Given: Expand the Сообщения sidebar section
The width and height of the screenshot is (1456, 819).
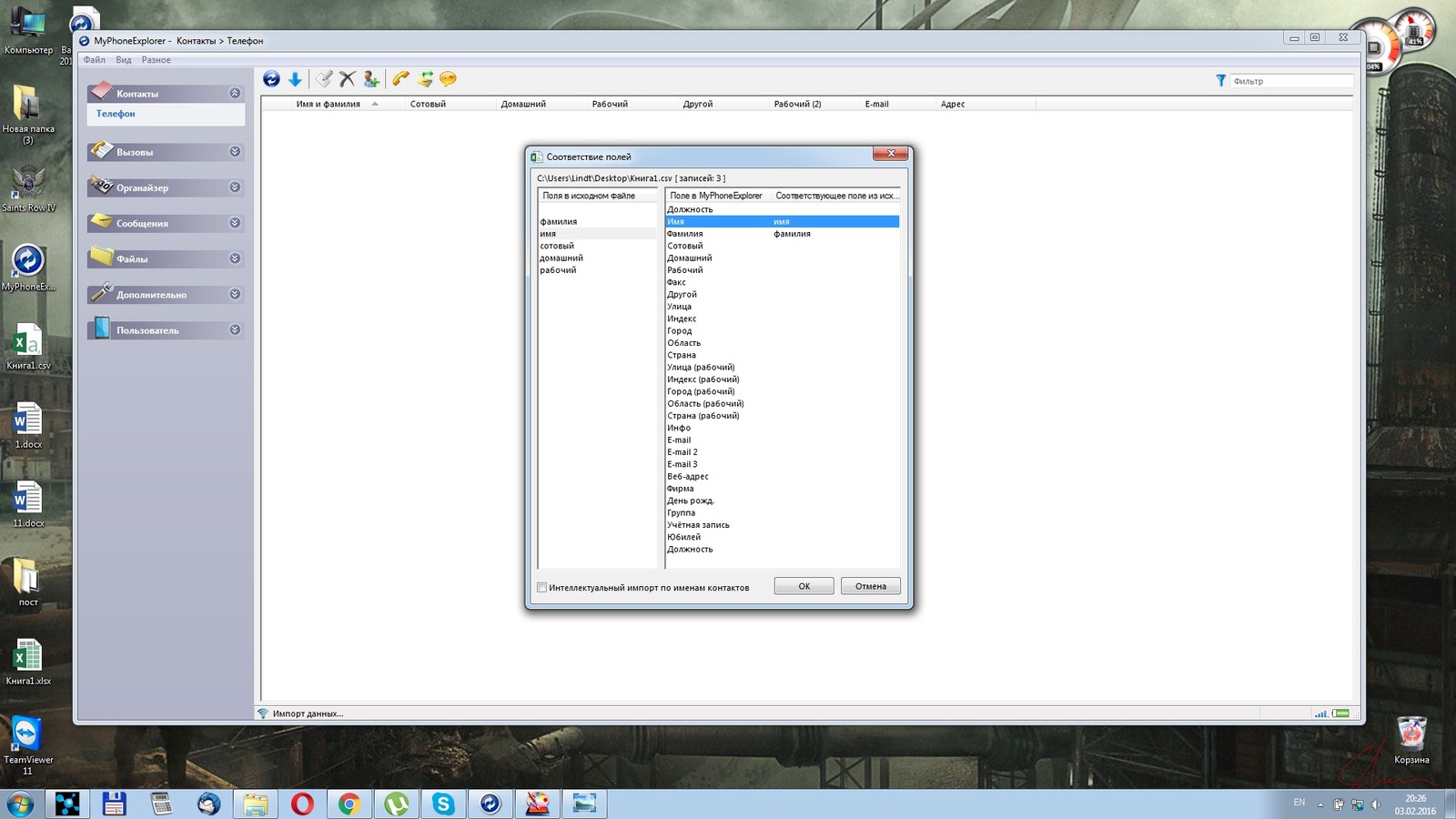Looking at the screenshot, I should point(235,223).
